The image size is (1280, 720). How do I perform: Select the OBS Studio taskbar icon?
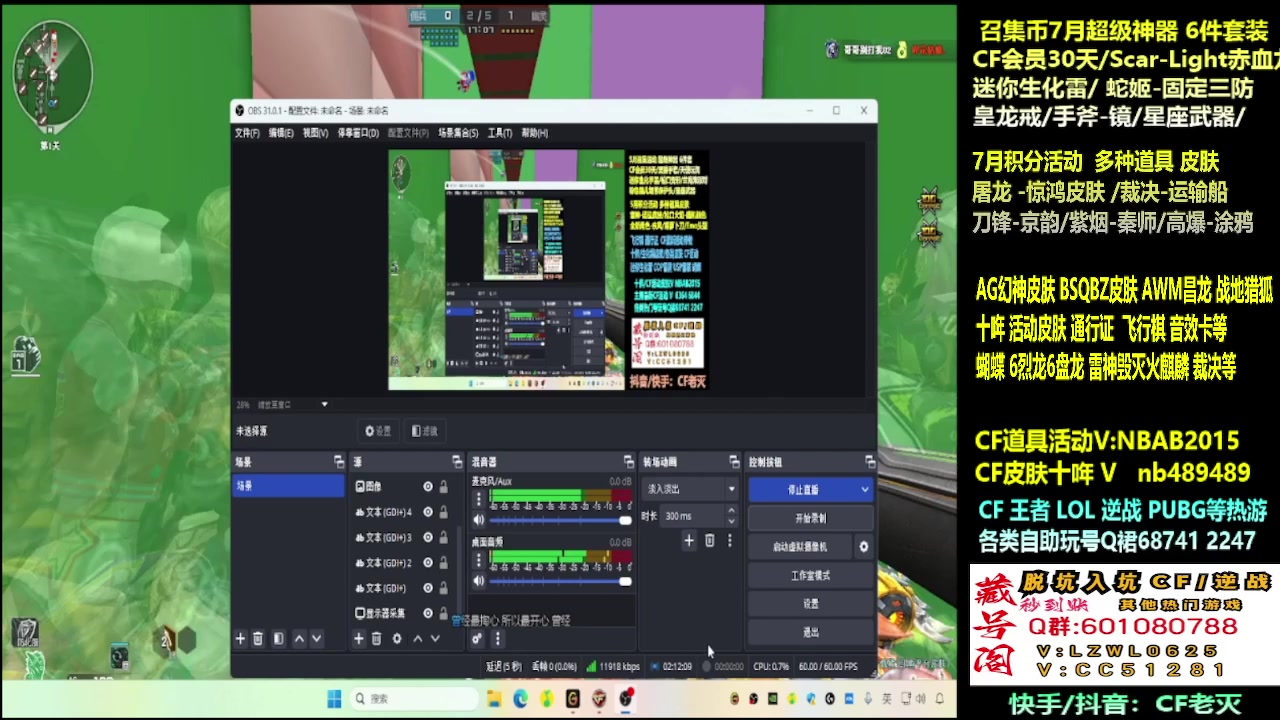click(x=626, y=698)
